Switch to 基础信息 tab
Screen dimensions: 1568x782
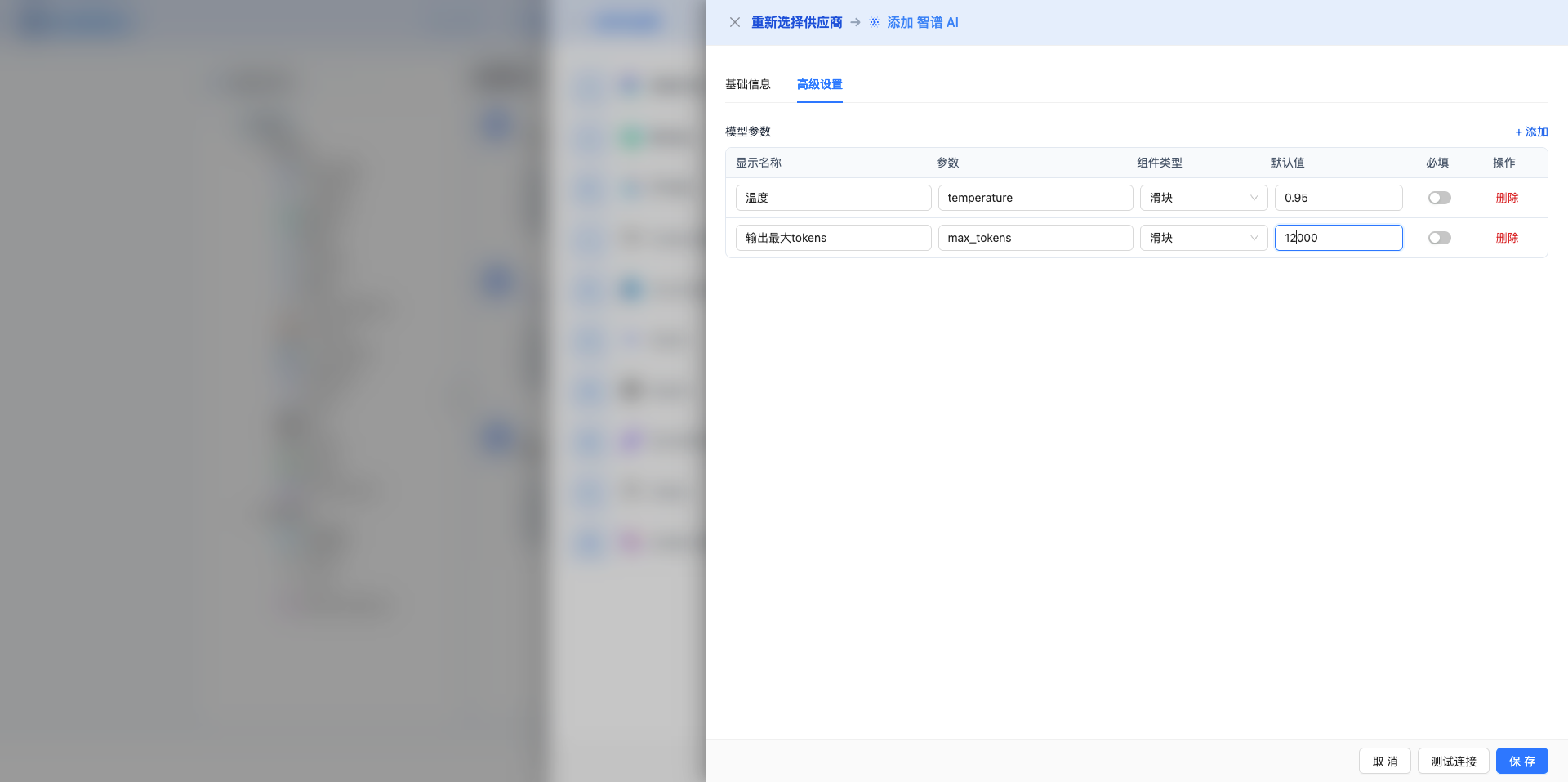[x=747, y=84]
